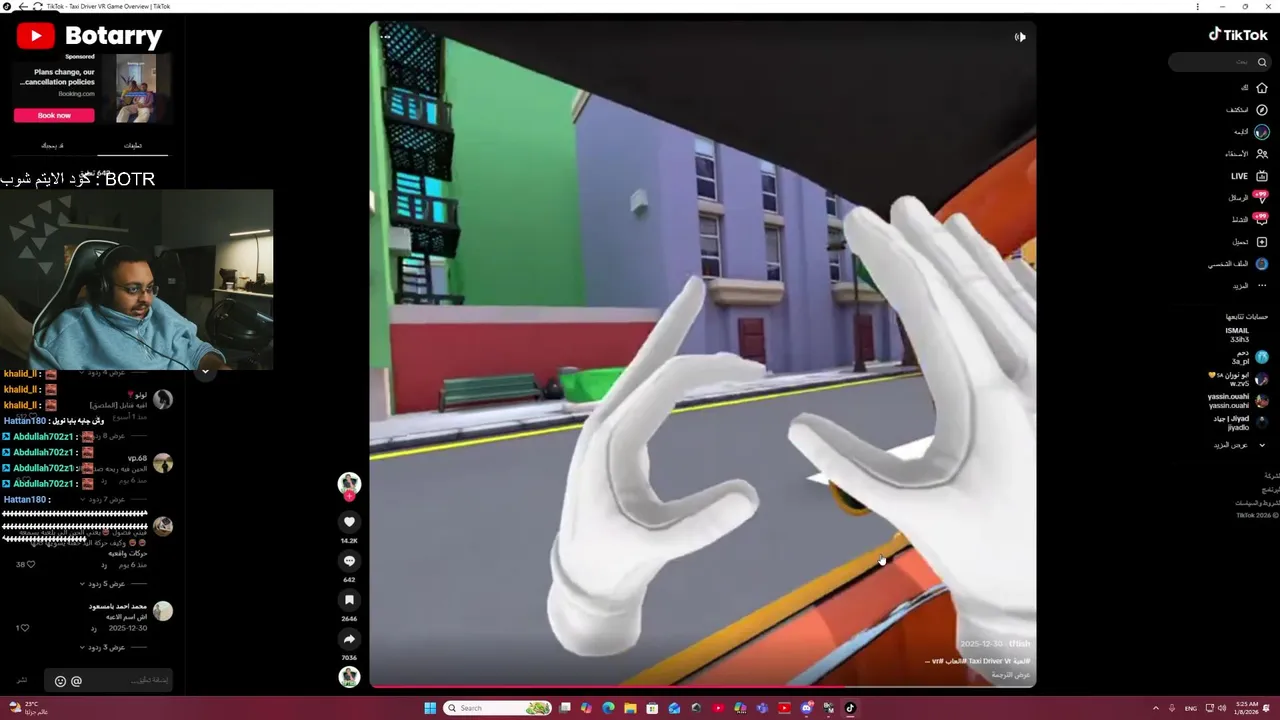1280x720 pixels.
Task: Open Messages with the 99+ badge
Action: click(x=1261, y=198)
